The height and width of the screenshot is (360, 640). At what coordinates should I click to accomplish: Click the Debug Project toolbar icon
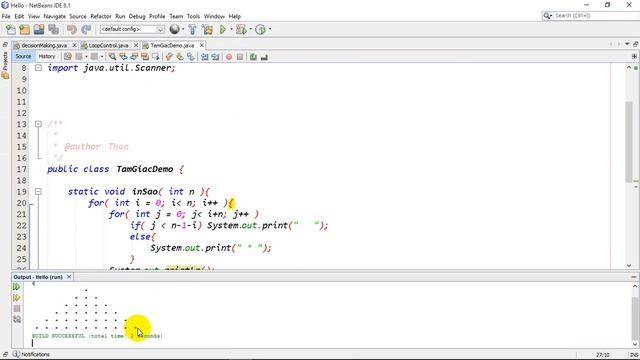(x=241, y=29)
